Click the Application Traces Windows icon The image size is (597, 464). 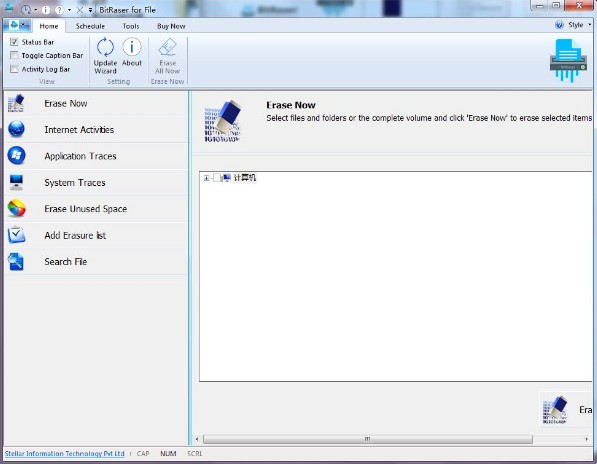[x=16, y=156]
